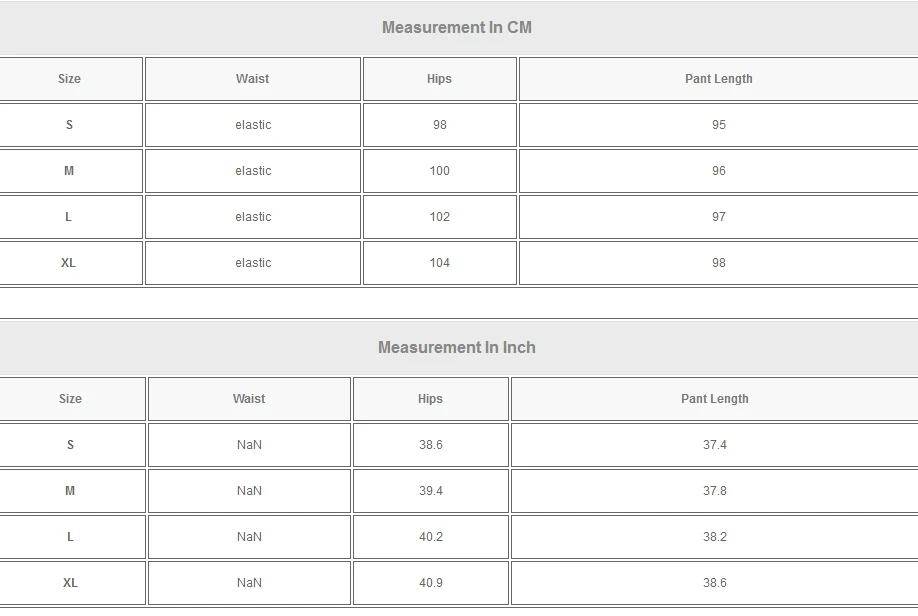The height and width of the screenshot is (616, 918).
Task: Click the Waist header in the CM table
Action: point(252,79)
